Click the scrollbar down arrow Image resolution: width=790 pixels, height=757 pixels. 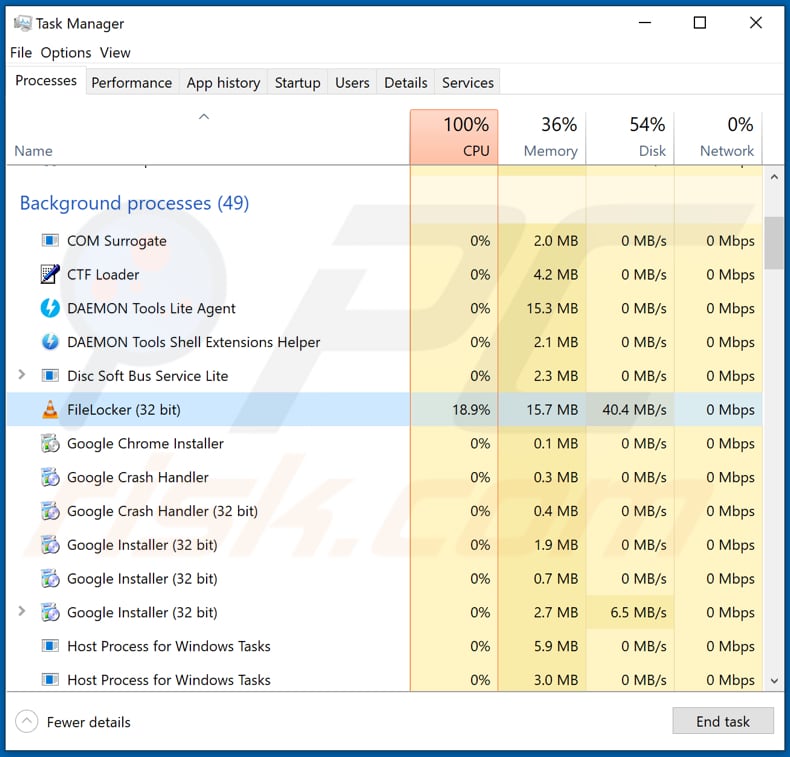pos(774,681)
